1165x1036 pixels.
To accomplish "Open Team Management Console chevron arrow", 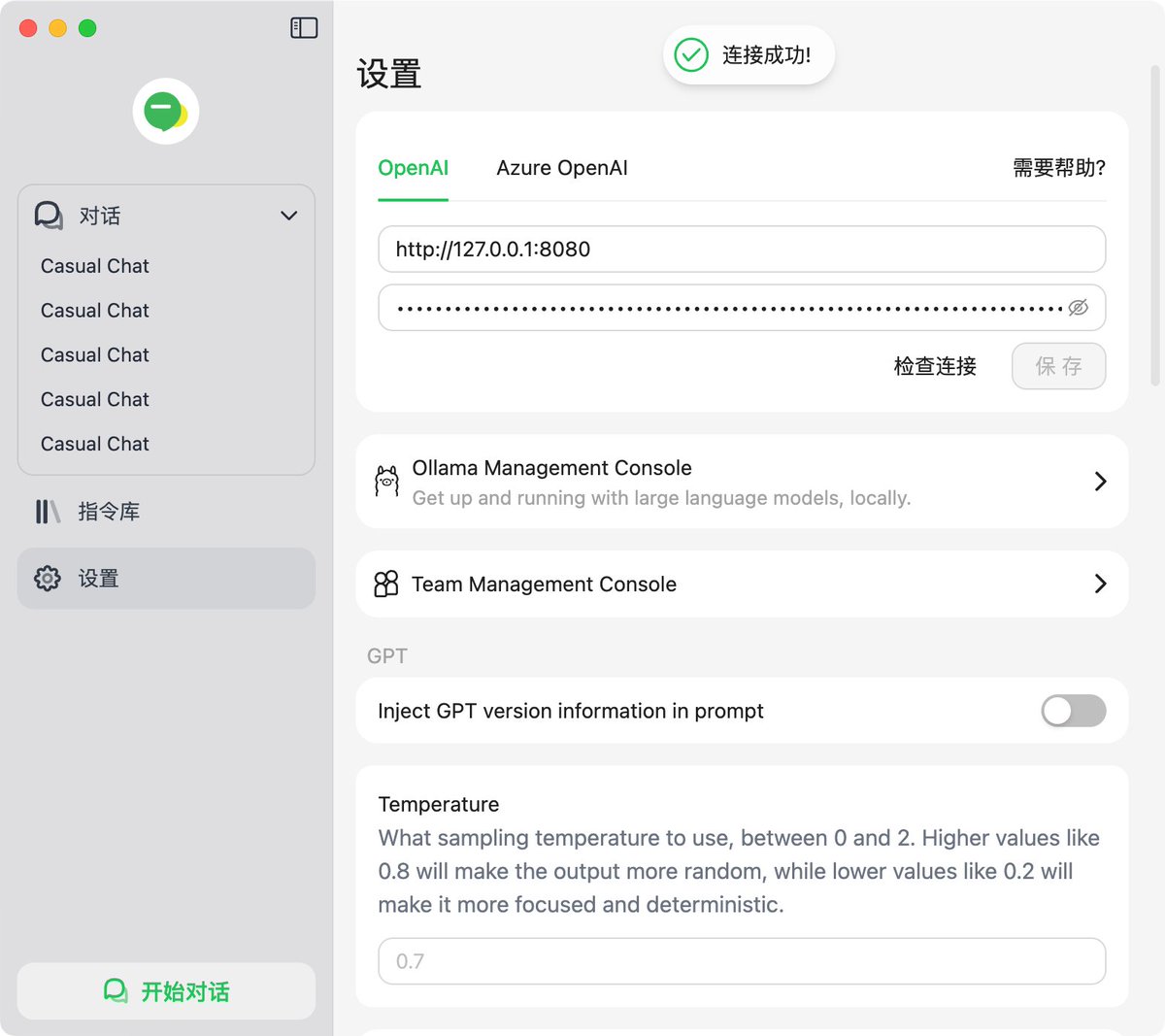I will (1100, 584).
